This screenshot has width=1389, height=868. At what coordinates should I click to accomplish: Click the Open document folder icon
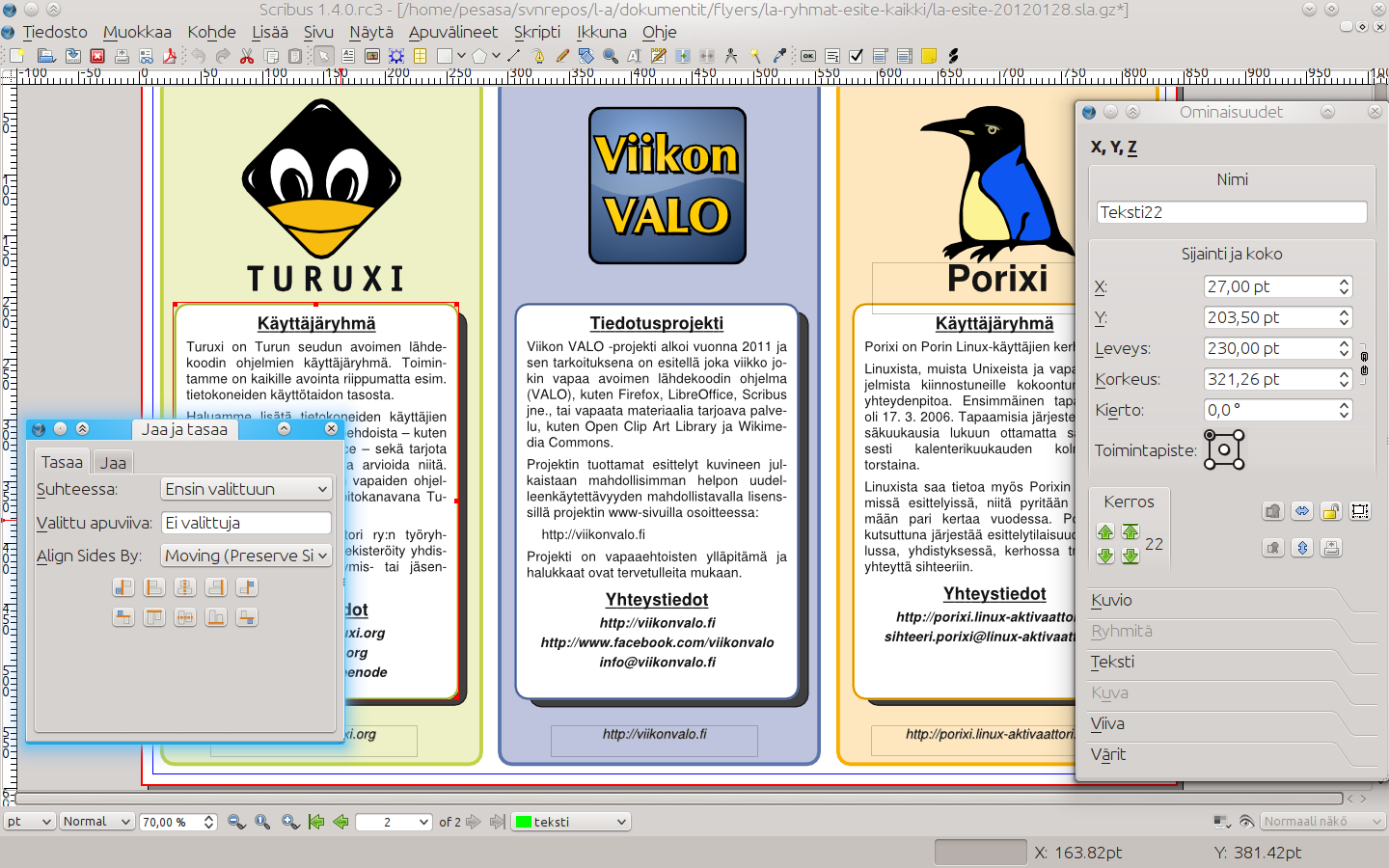[x=45, y=56]
